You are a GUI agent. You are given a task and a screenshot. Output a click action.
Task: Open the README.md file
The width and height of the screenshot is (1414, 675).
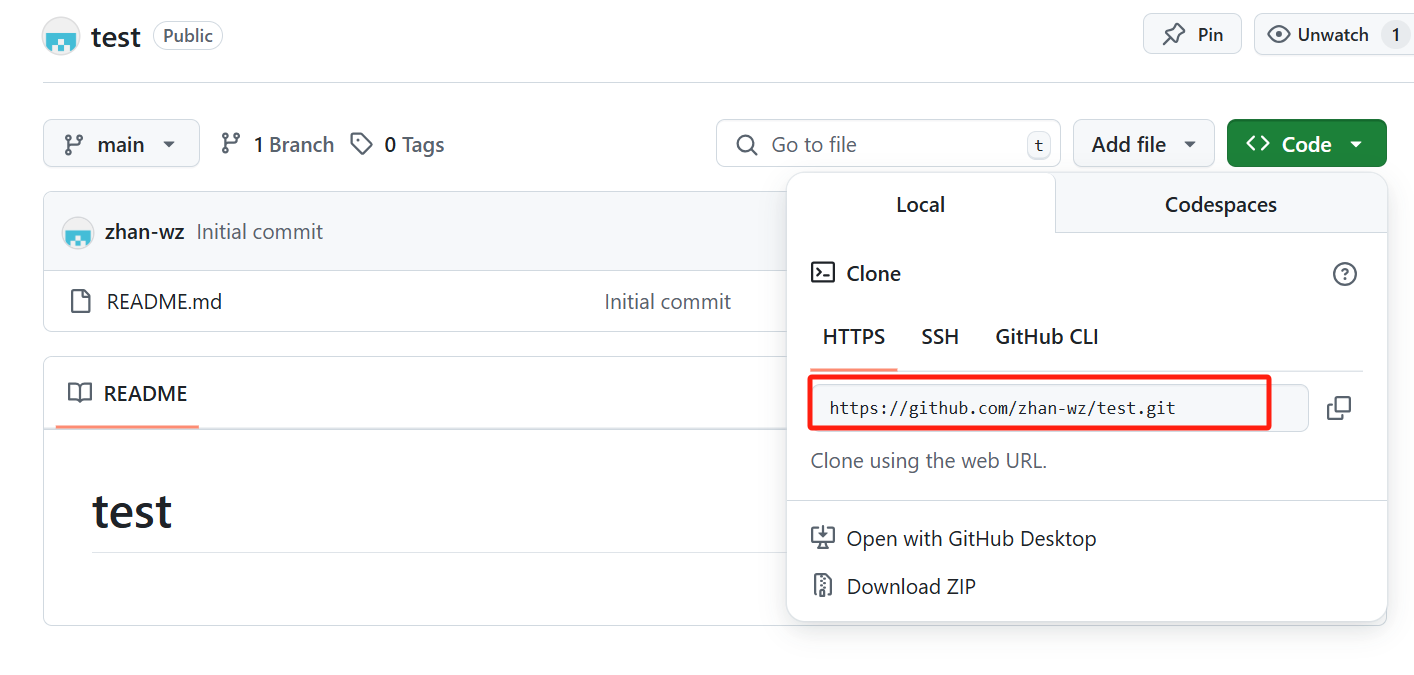coord(164,301)
